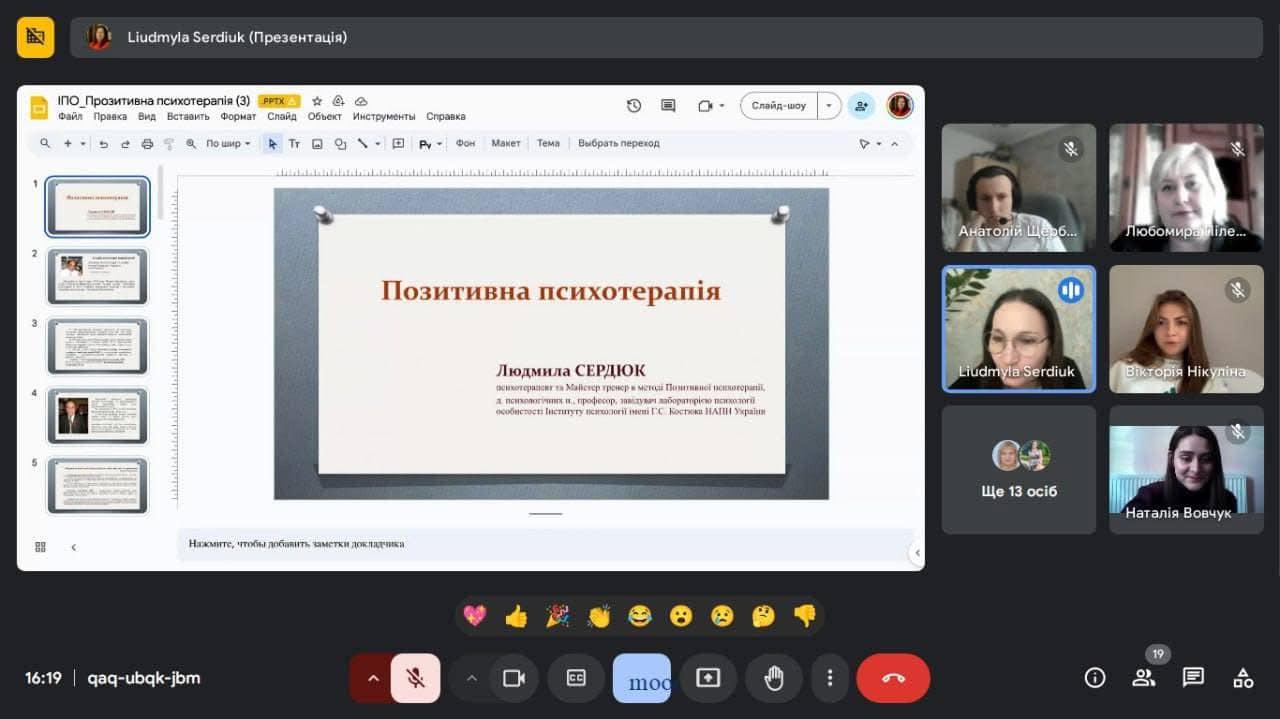Unmute the microphone in call controls
This screenshot has width=1280, height=719.
coord(415,678)
